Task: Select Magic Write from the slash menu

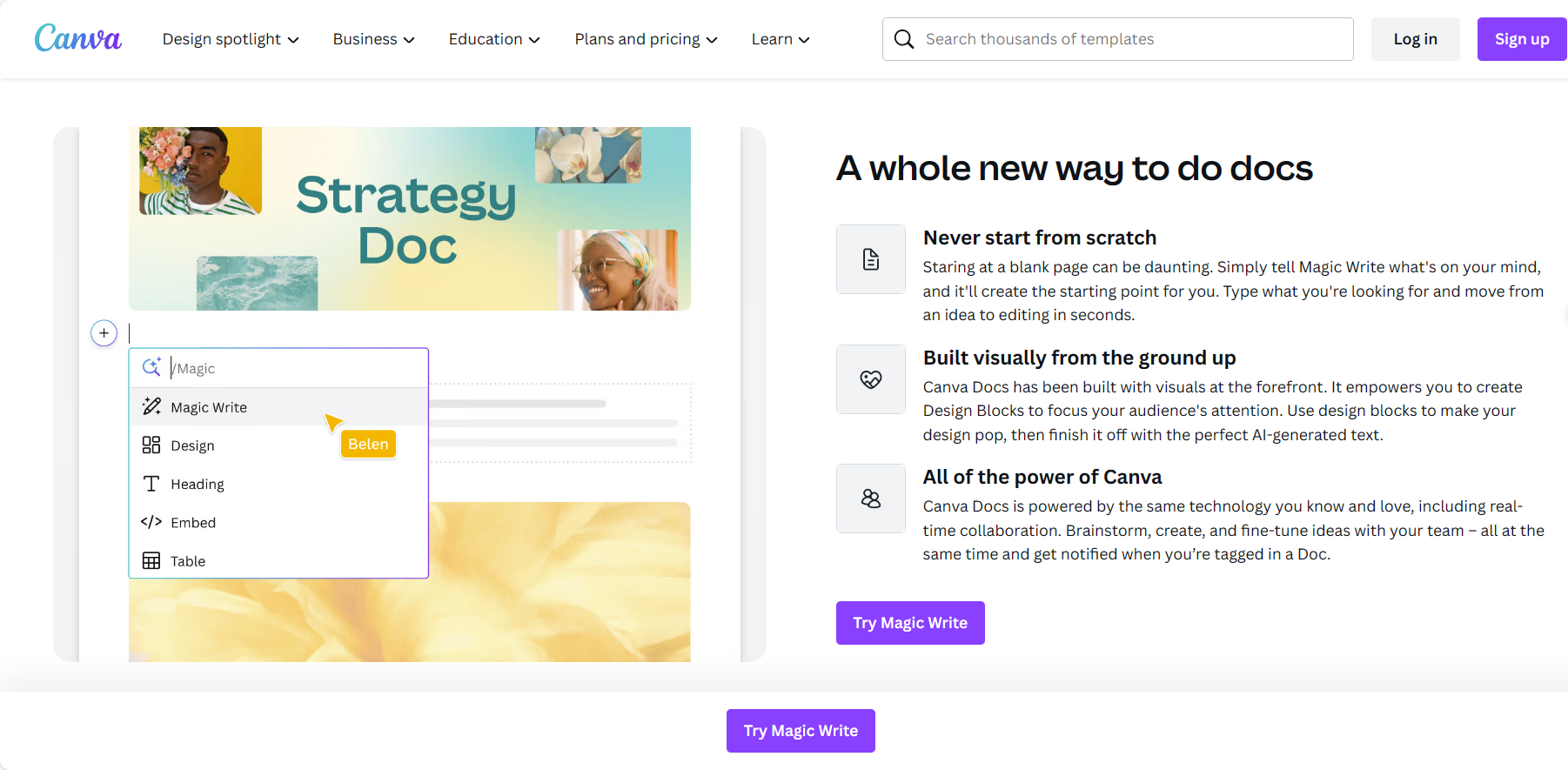Action: point(278,406)
